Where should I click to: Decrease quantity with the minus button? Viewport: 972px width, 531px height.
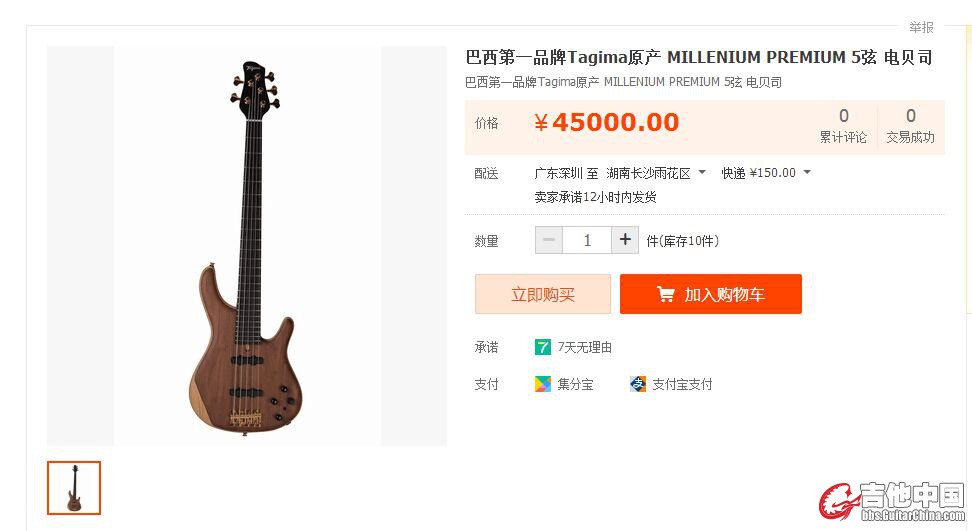click(x=549, y=240)
